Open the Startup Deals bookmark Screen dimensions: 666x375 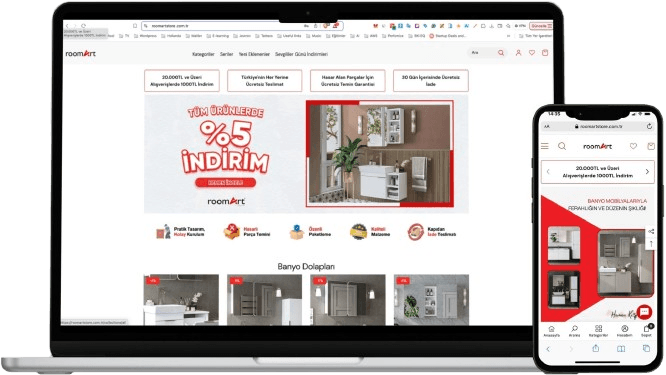[x=448, y=36]
